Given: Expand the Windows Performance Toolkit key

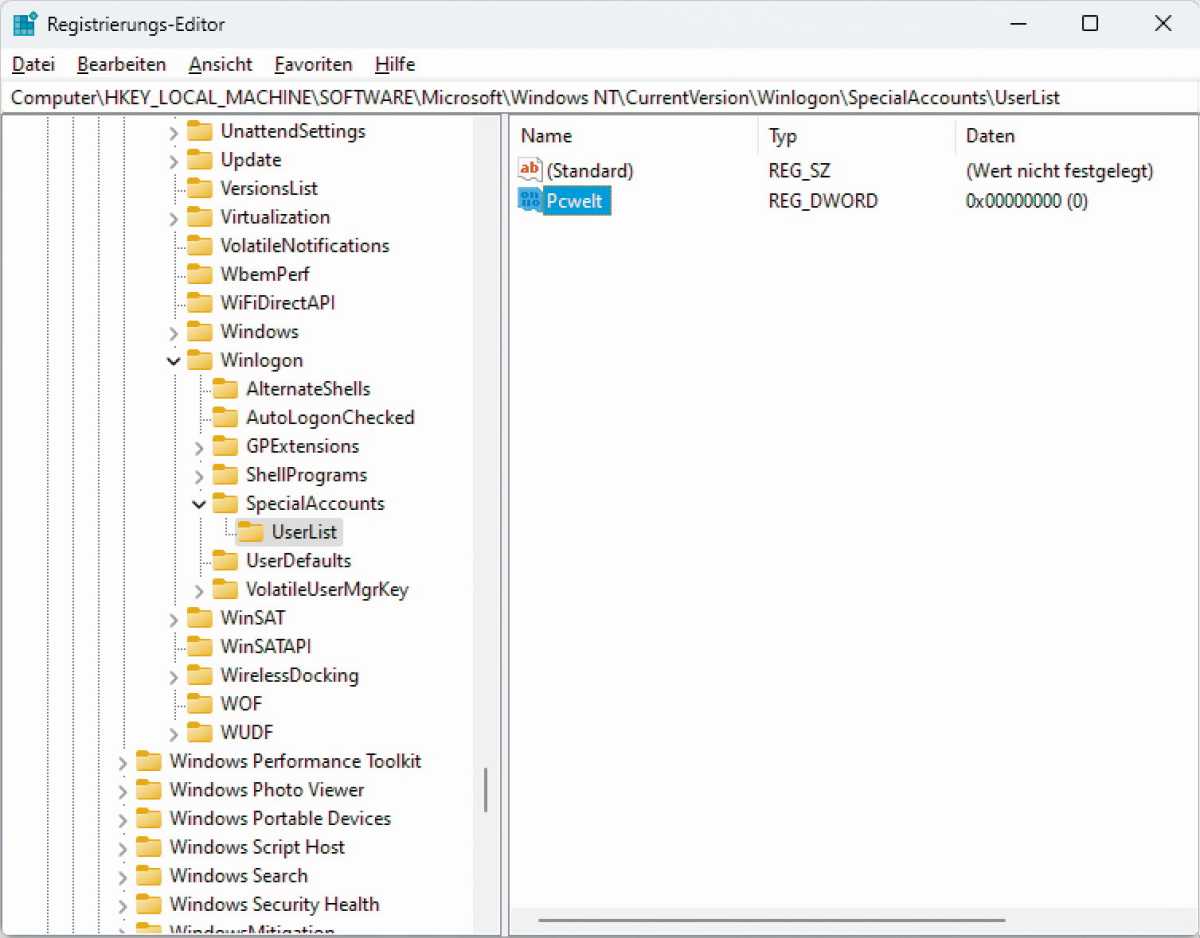Looking at the screenshot, I should pyautogui.click(x=123, y=763).
